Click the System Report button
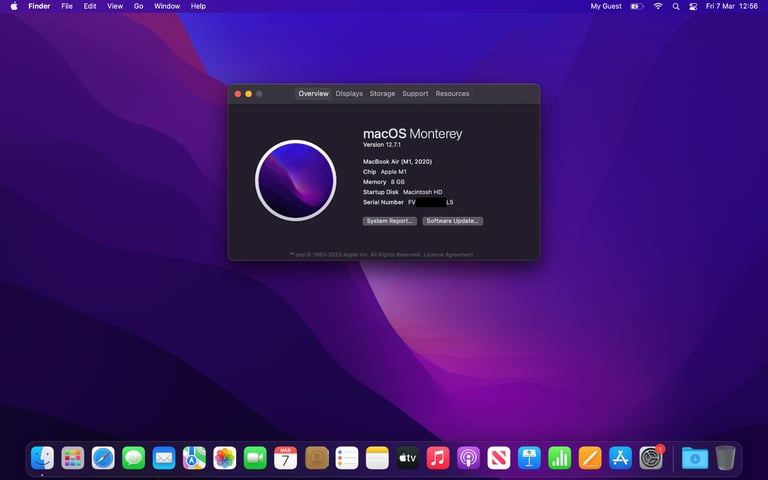 pos(390,221)
